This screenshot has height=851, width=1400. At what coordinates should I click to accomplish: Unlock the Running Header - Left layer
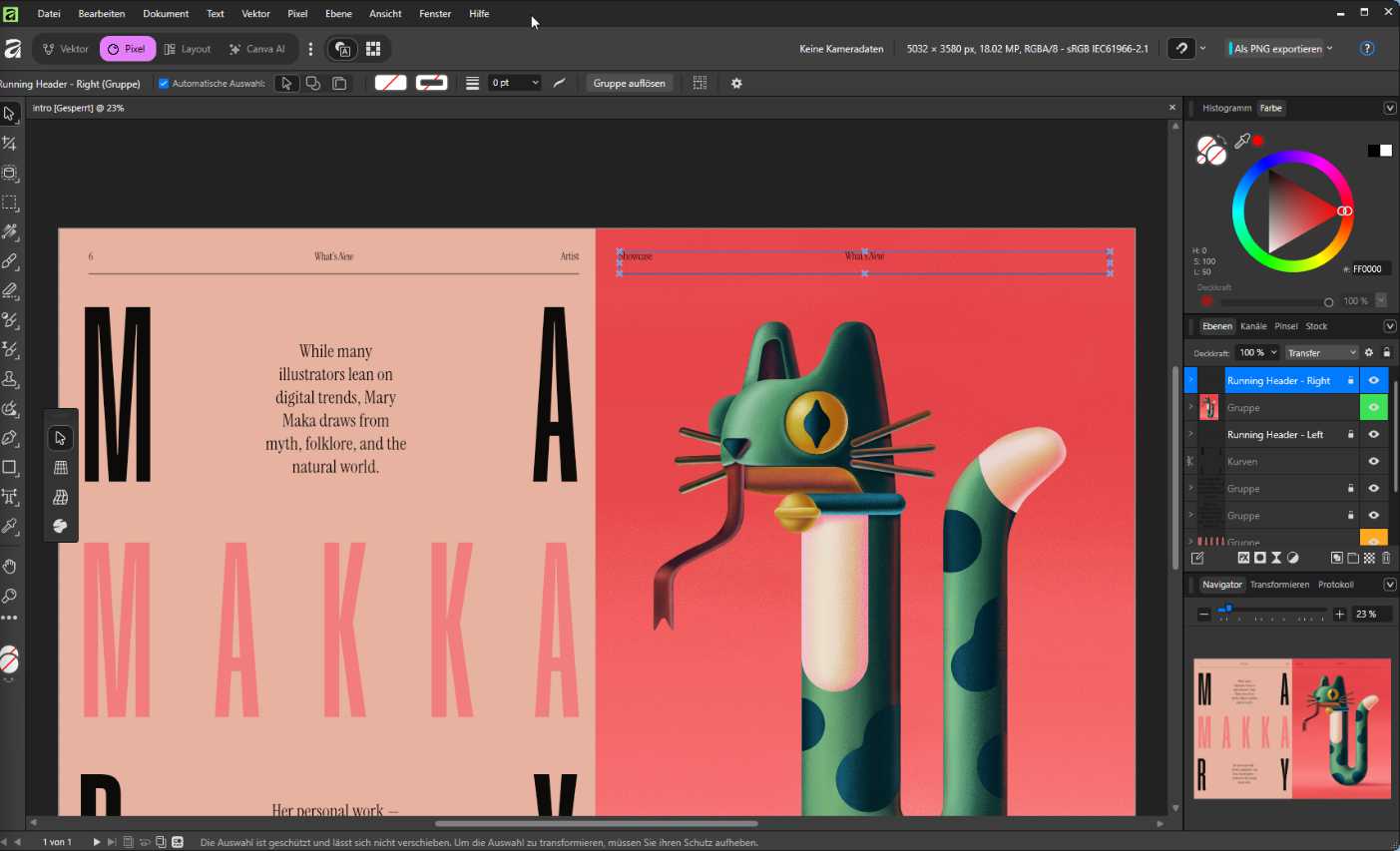(1351, 434)
